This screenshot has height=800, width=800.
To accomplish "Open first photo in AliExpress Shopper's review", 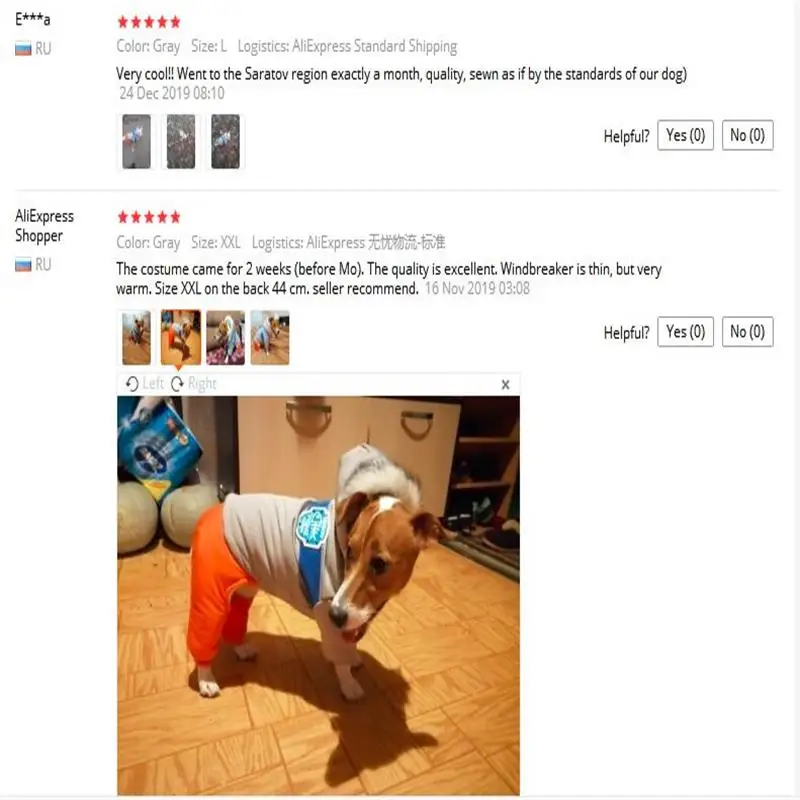I will [136, 337].
